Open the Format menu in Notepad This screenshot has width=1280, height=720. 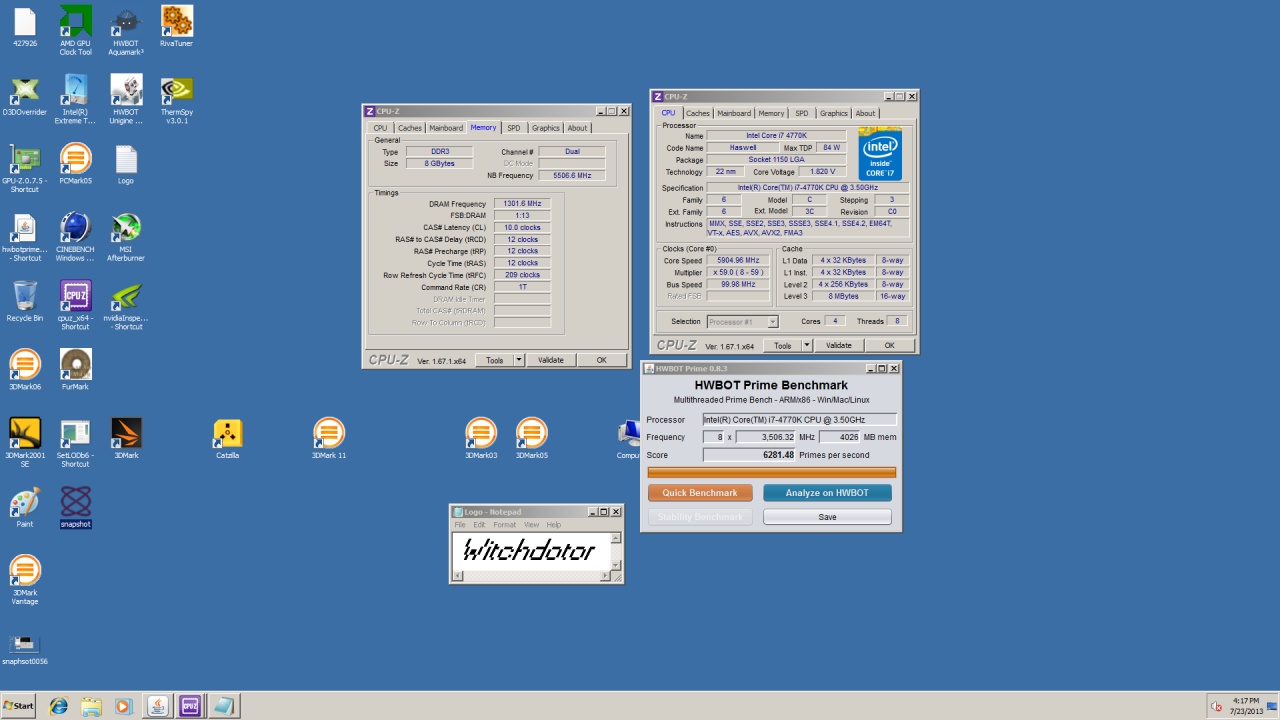[504, 525]
